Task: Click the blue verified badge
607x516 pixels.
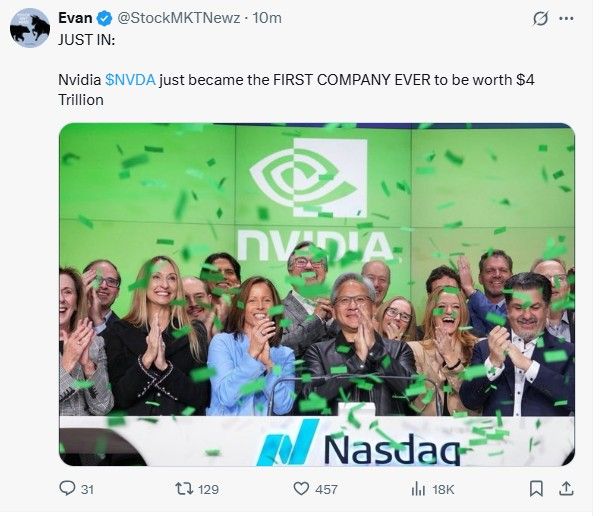Action: (104, 18)
